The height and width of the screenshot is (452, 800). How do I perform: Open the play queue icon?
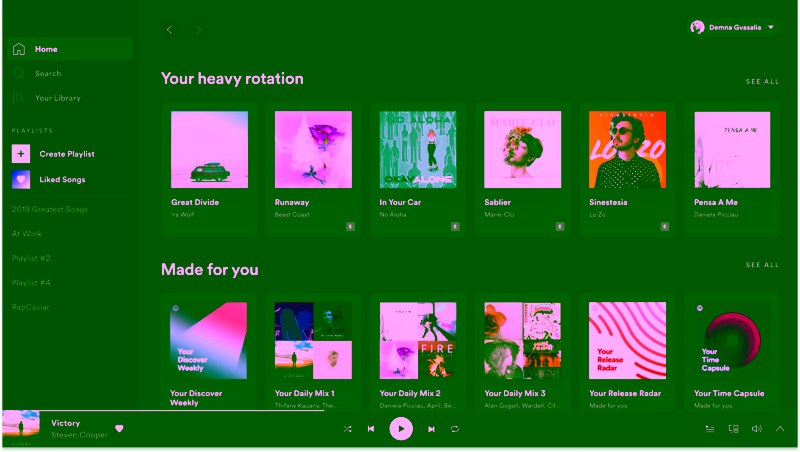[x=710, y=429]
